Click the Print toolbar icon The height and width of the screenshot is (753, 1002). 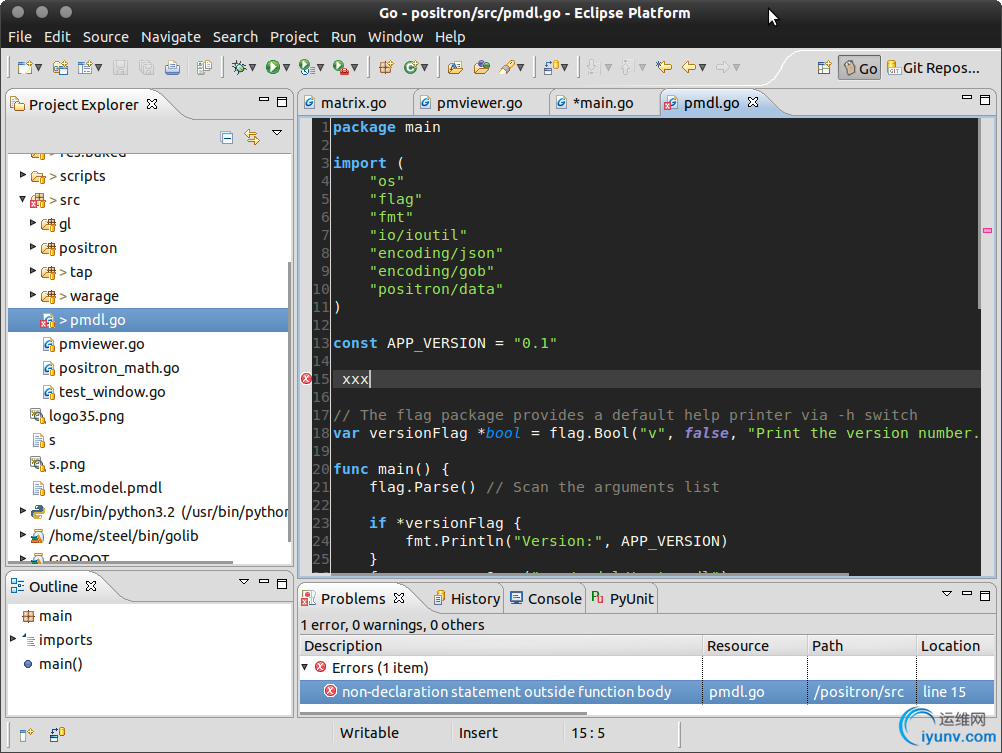click(x=172, y=68)
